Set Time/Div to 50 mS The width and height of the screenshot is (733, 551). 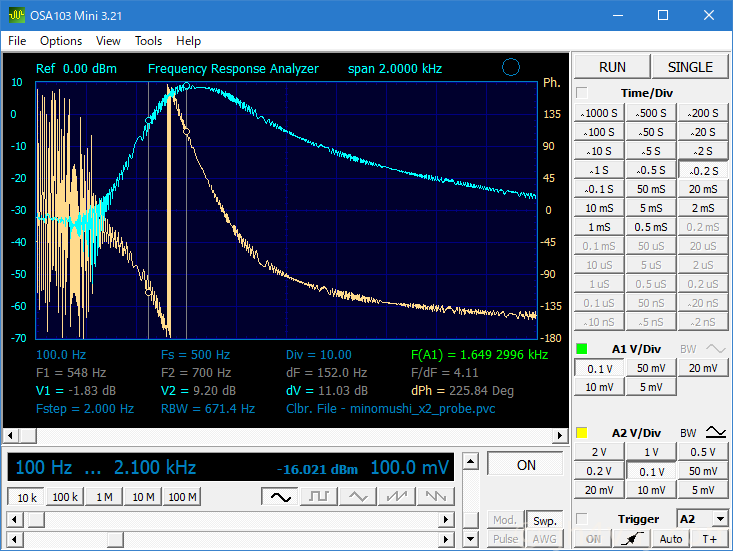pyautogui.click(x=651, y=189)
